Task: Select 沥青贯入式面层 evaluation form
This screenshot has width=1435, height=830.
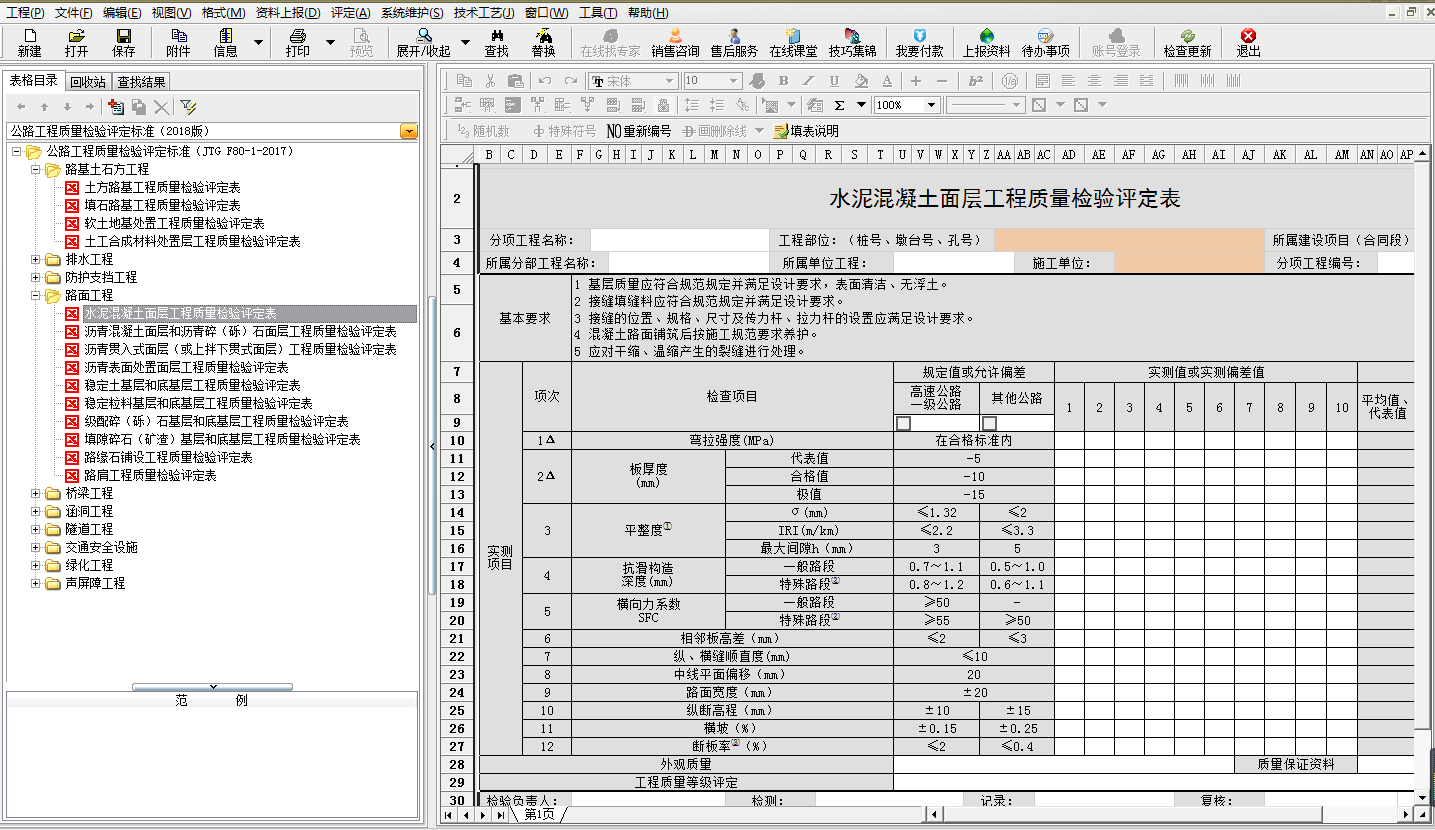Action: pos(240,350)
